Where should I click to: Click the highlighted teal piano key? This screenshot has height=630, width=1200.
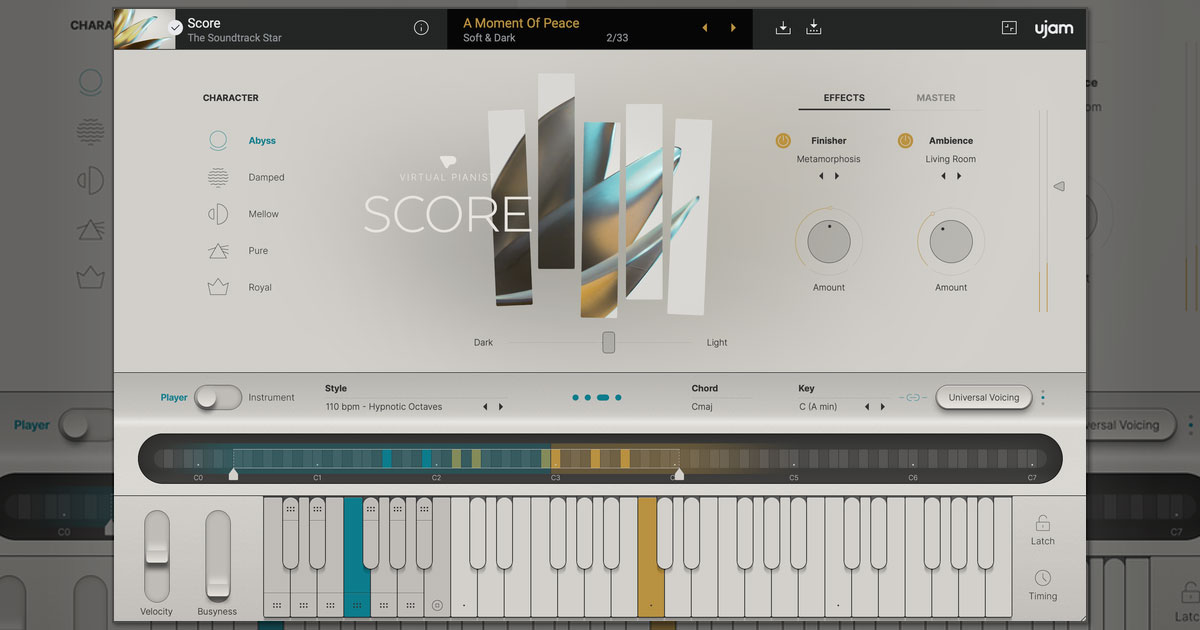(x=356, y=557)
